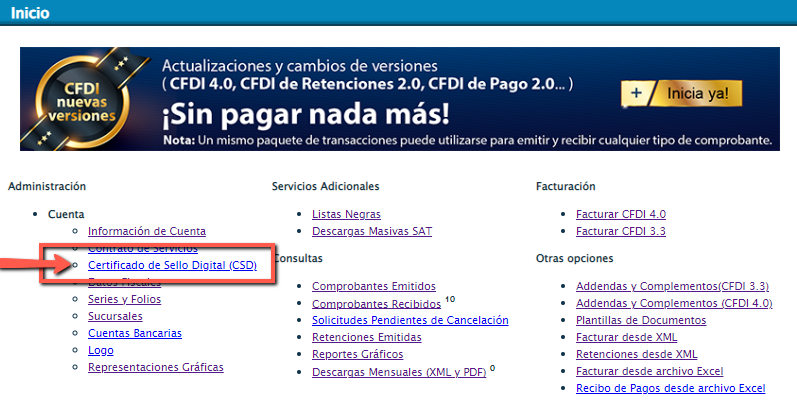
Task: View Comprobantes Recibidos
Action: click(377, 304)
